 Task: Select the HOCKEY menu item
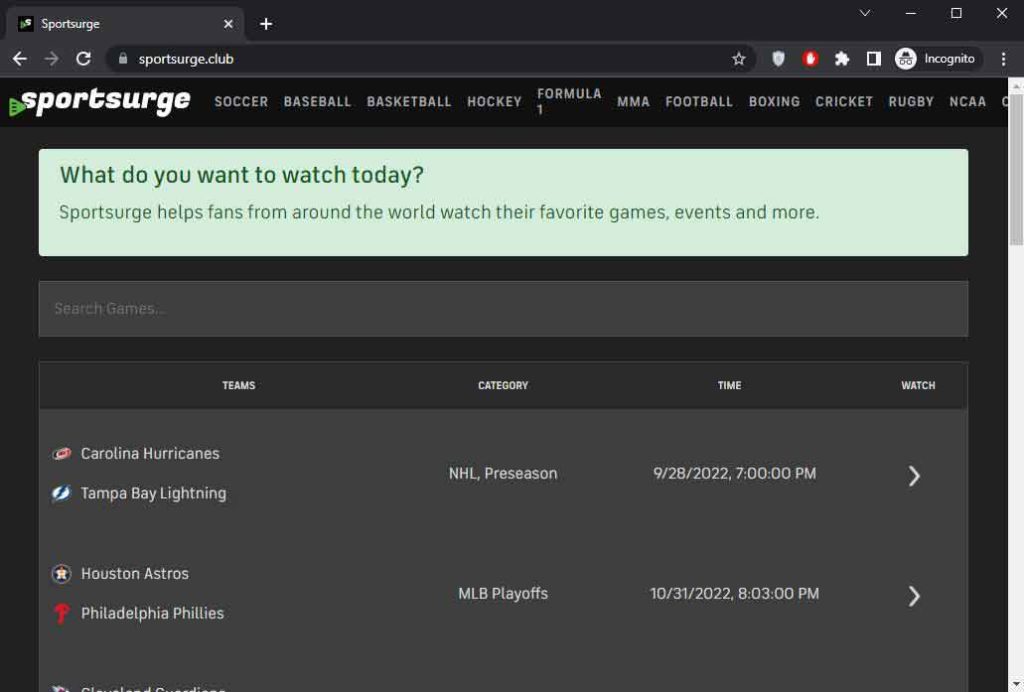click(x=494, y=101)
